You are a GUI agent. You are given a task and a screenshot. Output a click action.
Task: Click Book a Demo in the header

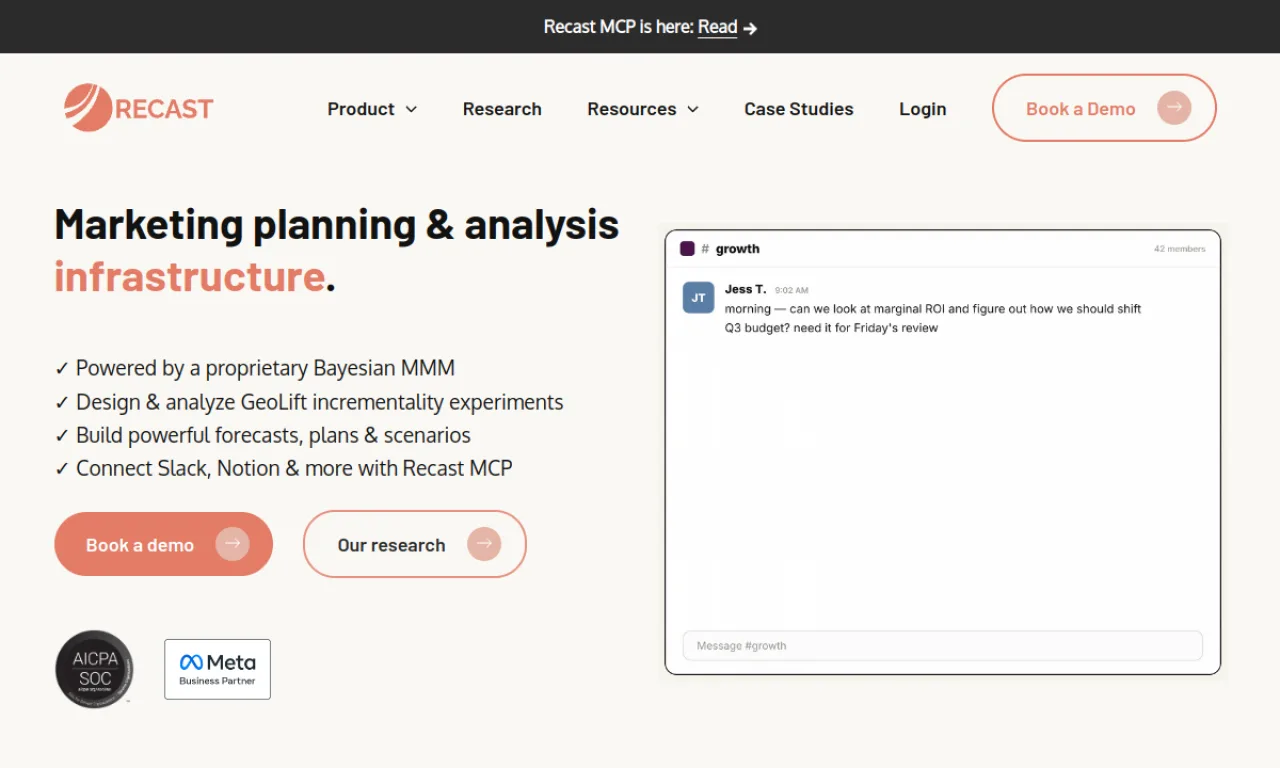[1104, 108]
